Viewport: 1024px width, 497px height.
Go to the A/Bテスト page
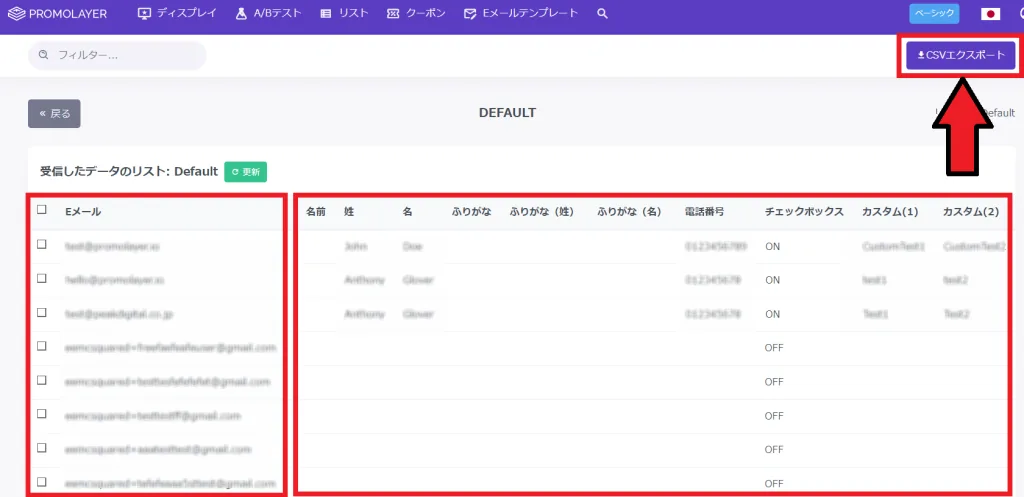(268, 13)
